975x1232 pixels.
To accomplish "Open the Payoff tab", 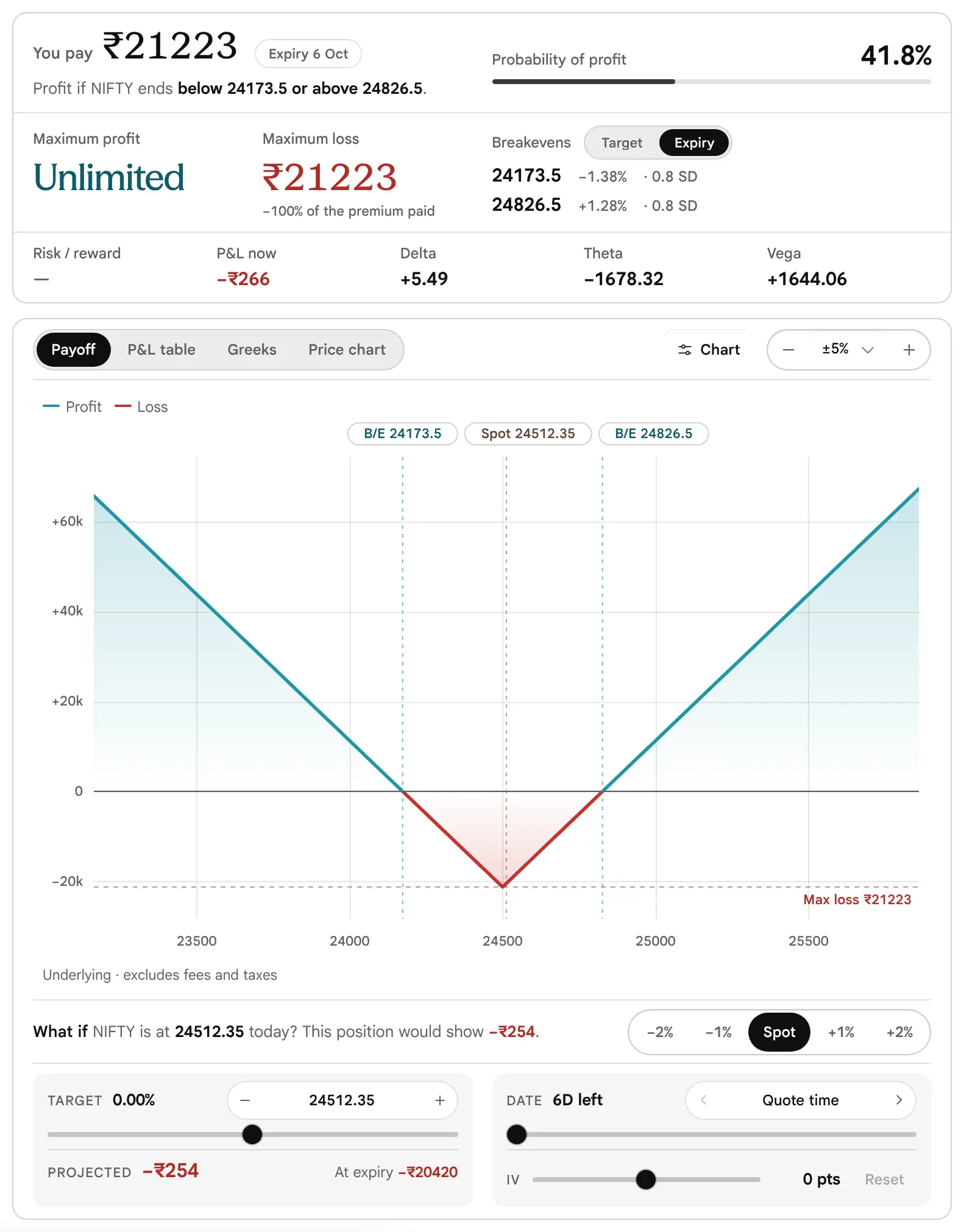I will (73, 350).
